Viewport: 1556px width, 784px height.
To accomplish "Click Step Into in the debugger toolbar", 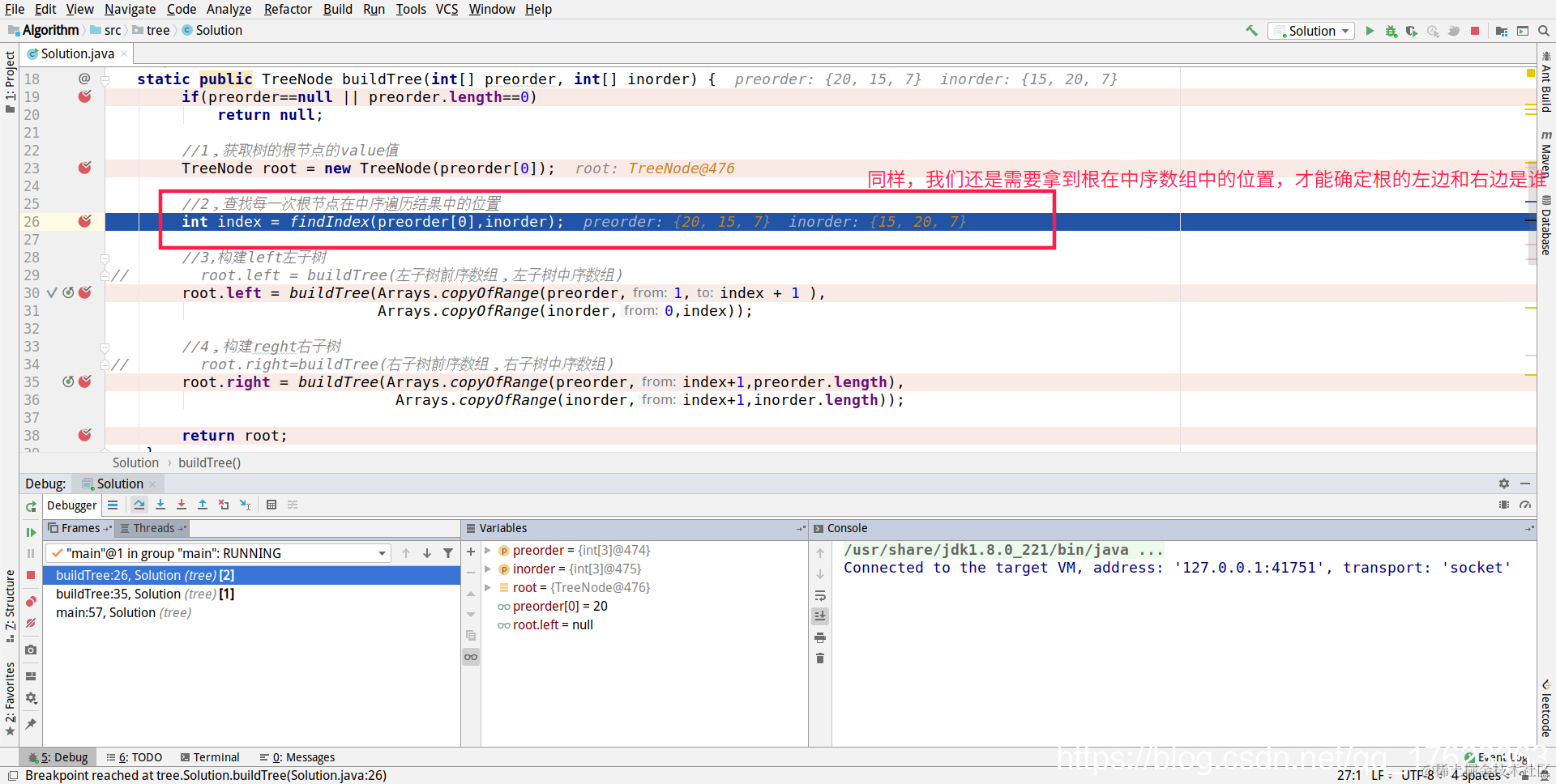I will click(160, 505).
